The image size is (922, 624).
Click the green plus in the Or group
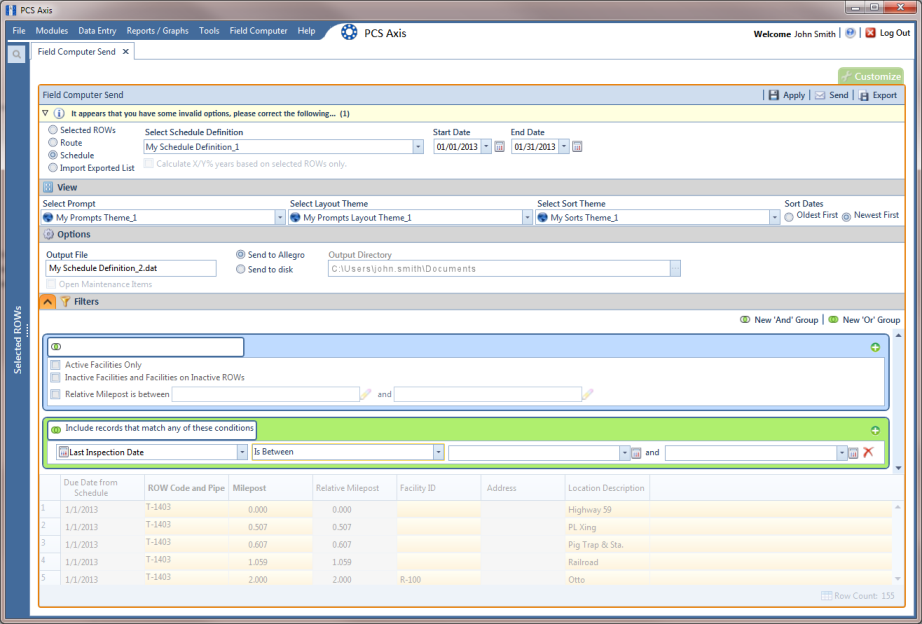point(875,431)
